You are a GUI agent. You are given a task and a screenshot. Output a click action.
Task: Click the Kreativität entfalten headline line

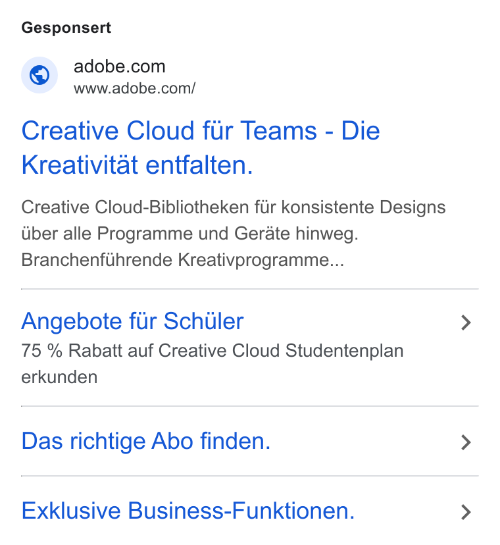[x=137, y=165]
